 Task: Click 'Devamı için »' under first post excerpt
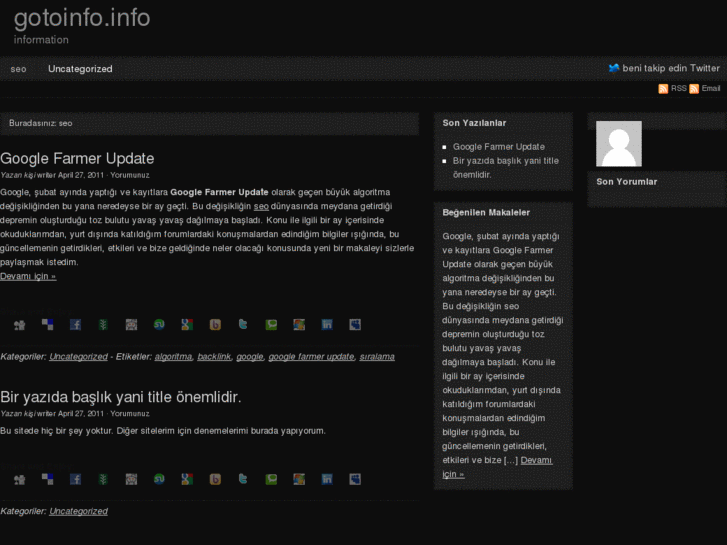28,276
